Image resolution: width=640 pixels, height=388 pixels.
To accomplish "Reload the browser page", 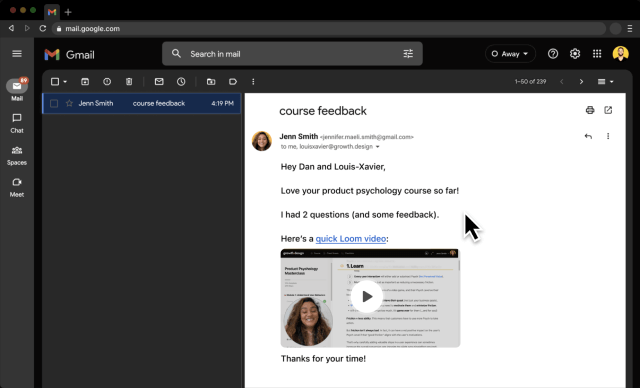I will pos(43,29).
